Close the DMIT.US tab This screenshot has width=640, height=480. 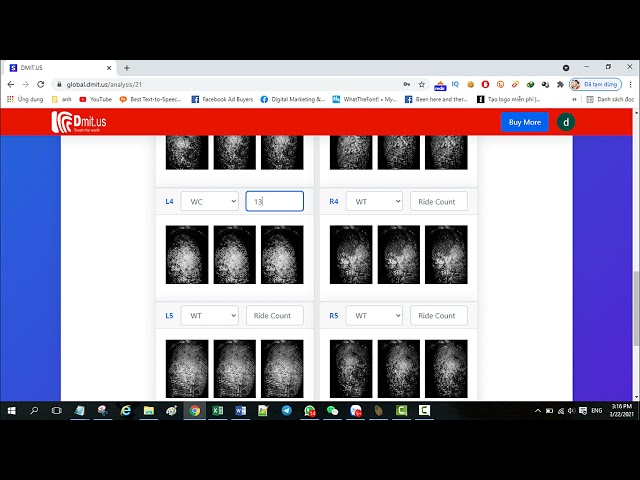click(109, 68)
